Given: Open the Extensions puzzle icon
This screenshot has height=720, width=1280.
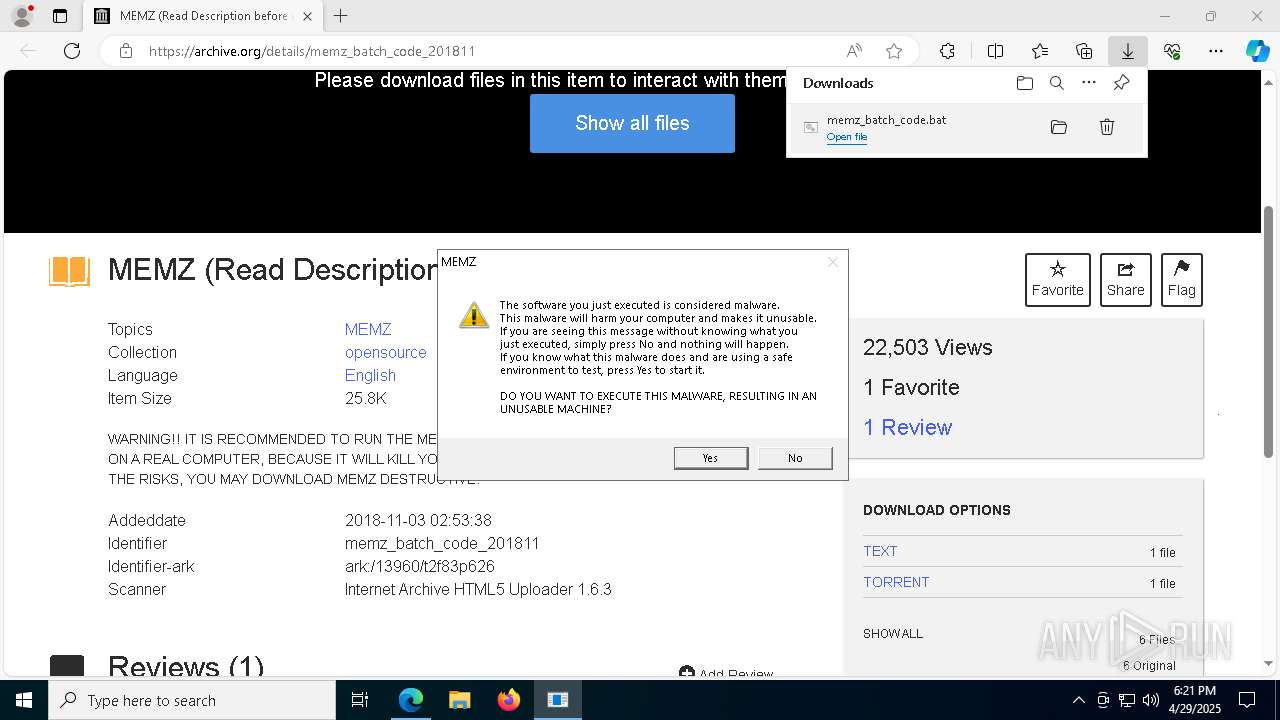Looking at the screenshot, I should coord(947,51).
